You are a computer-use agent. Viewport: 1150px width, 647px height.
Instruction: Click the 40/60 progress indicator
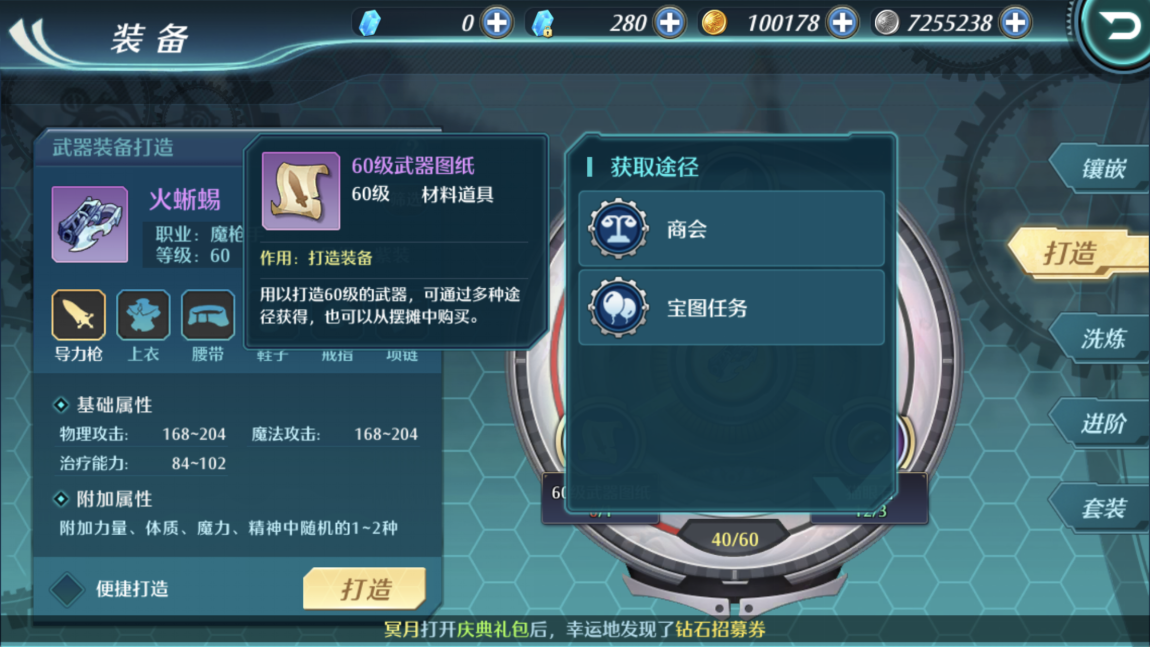735,540
